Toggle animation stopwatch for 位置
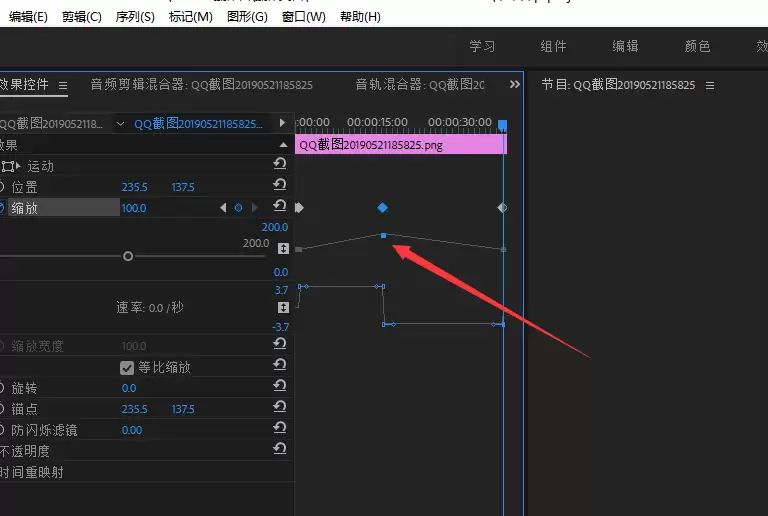Screen dimensions: 768x516 click(x=1, y=187)
